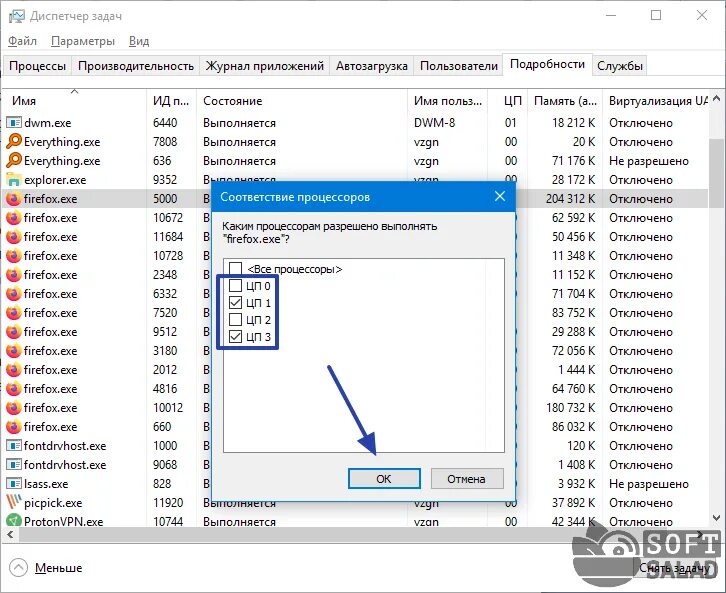
Task: Click the Не разрешено cell for lsass.exe
Action: pos(649,483)
